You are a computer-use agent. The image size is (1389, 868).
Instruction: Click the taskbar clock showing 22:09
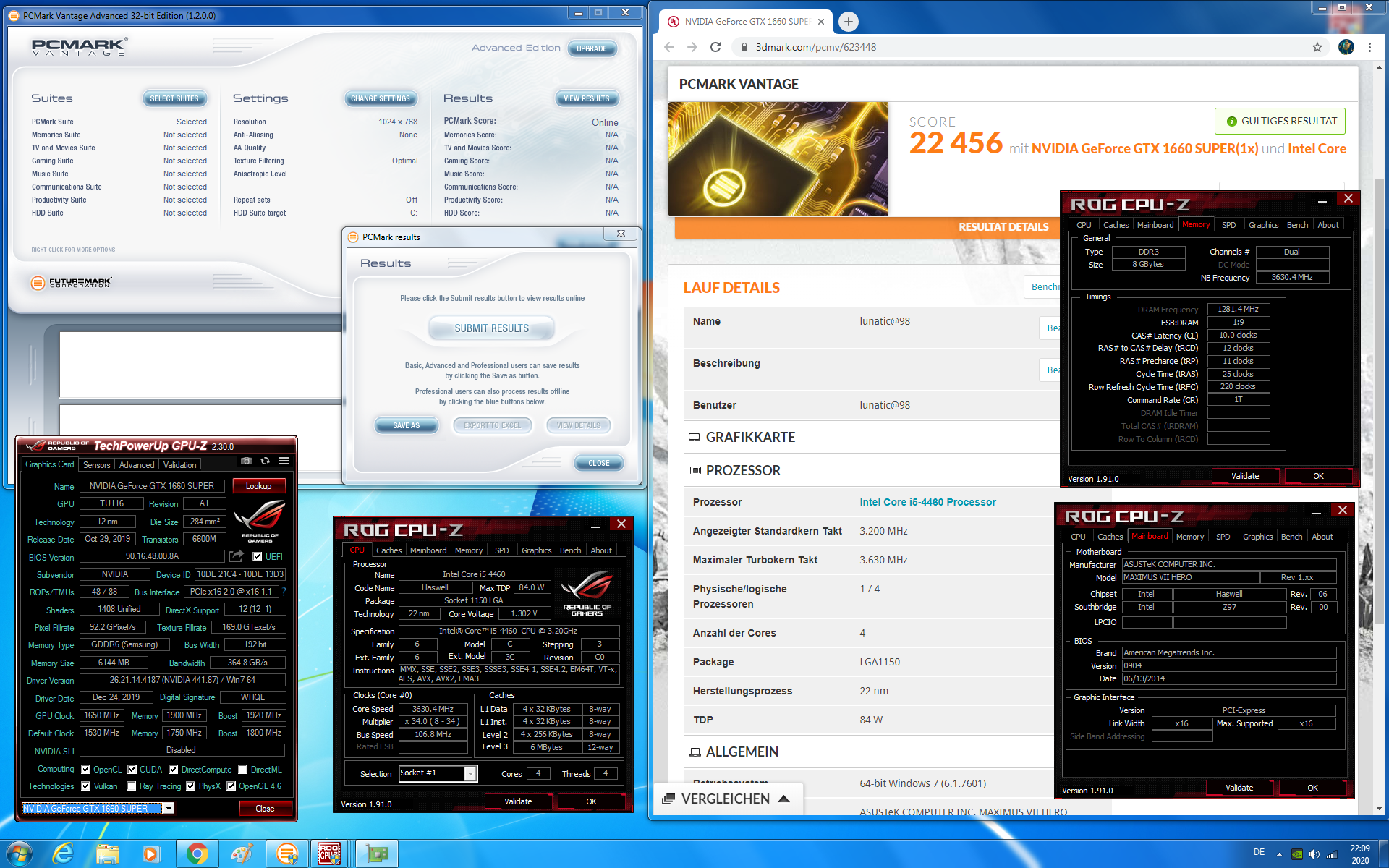pyautogui.click(x=1360, y=854)
